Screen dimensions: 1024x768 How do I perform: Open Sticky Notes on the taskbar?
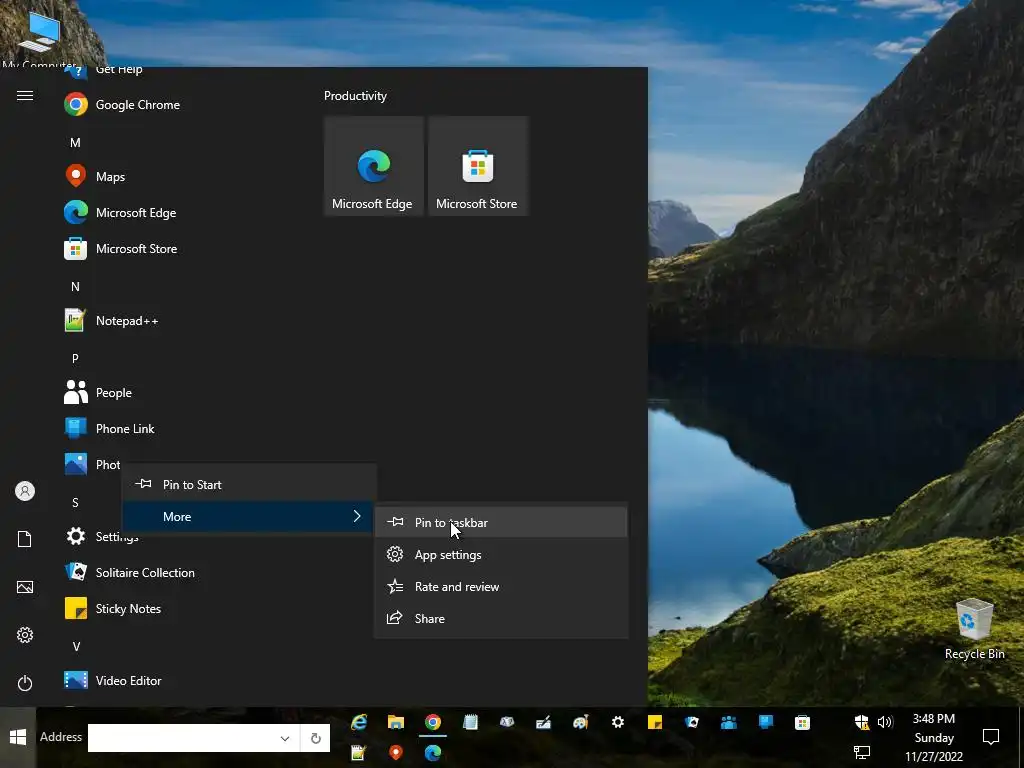pos(655,722)
